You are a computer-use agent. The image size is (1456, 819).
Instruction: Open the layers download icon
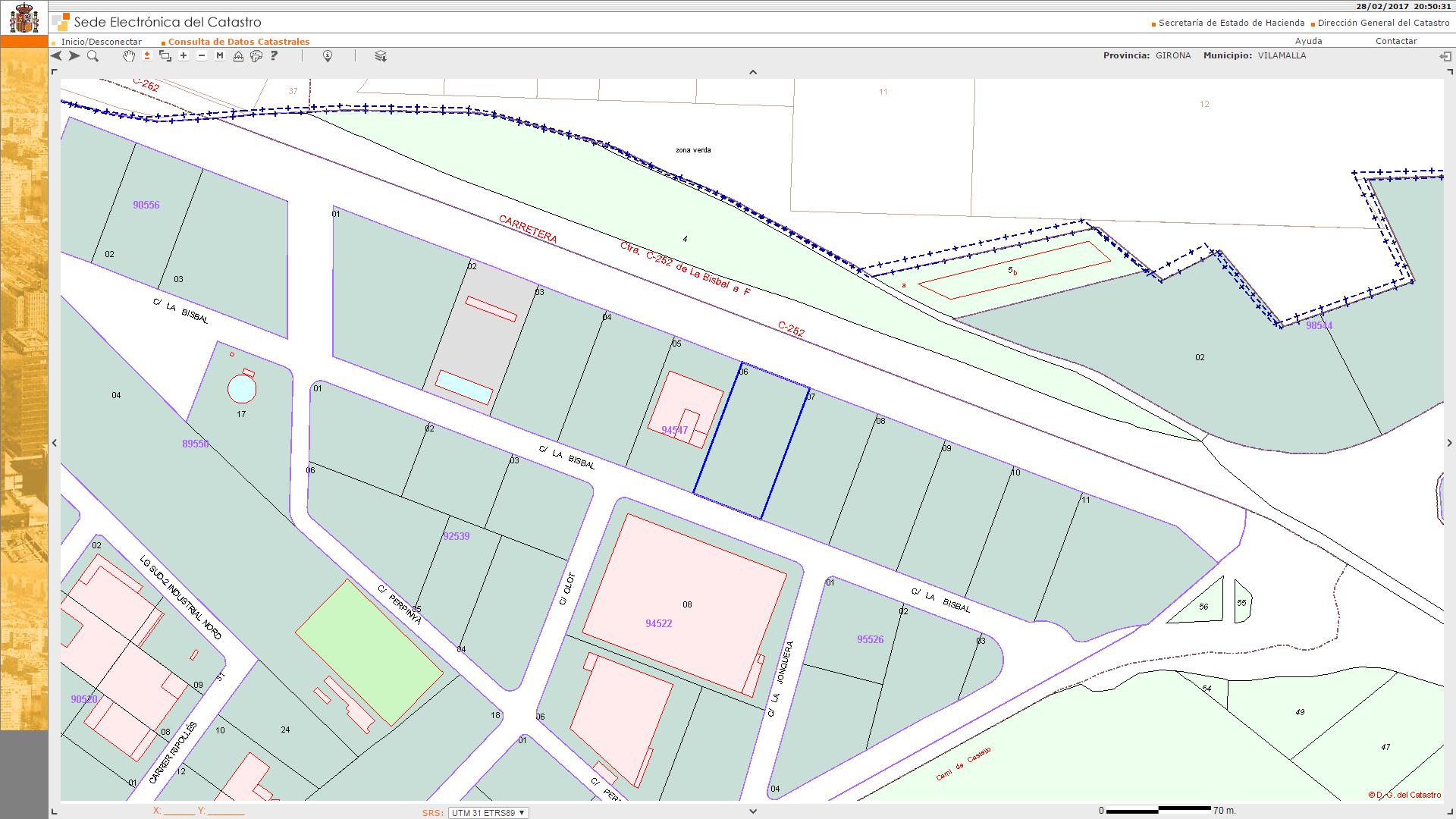[381, 56]
